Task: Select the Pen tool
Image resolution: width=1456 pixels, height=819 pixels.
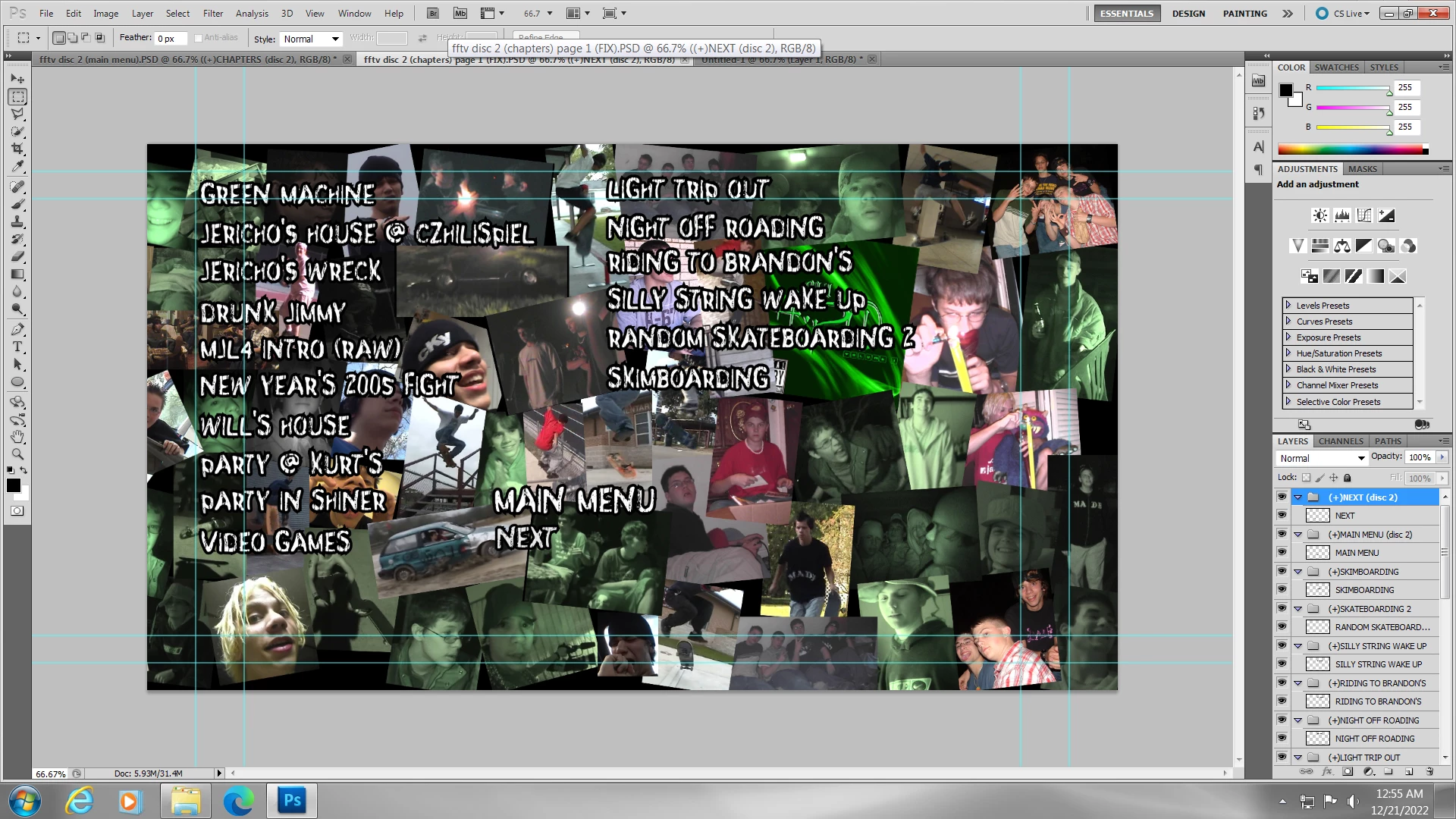Action: click(17, 329)
